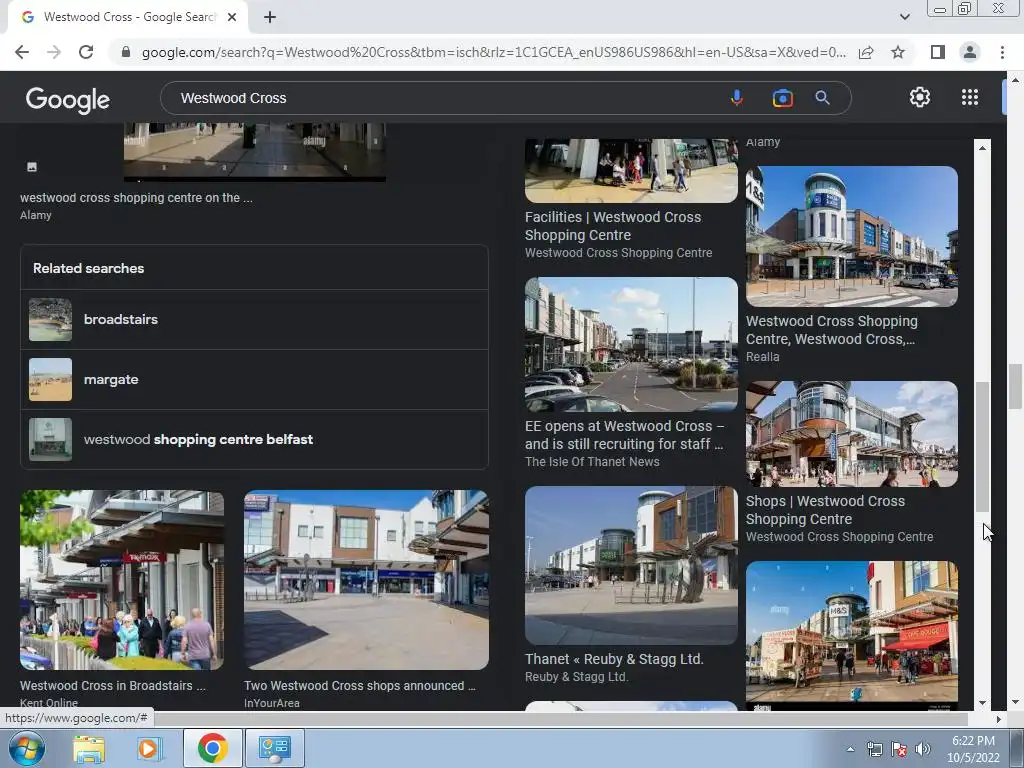The image size is (1024, 768).
Task: Click the Action Center flag icon
Action: coord(899,749)
